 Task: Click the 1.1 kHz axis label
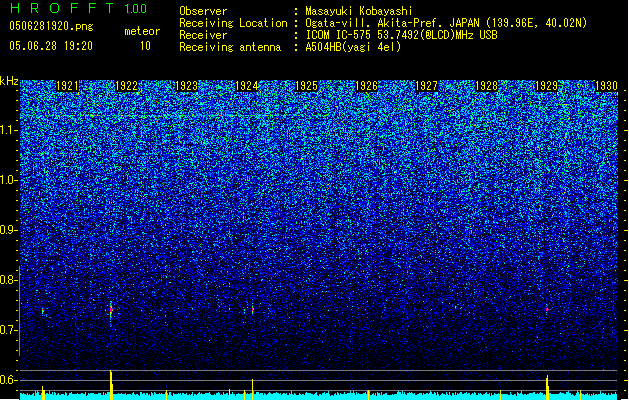click(x=9, y=130)
